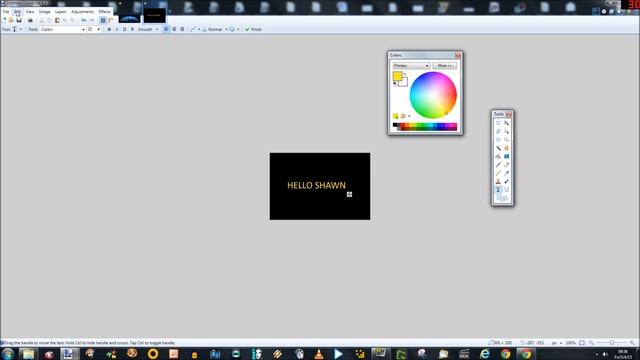Image resolution: width=640 pixels, height=360 pixels.
Task: Click the white secondary color swatch
Action: (x=404, y=83)
